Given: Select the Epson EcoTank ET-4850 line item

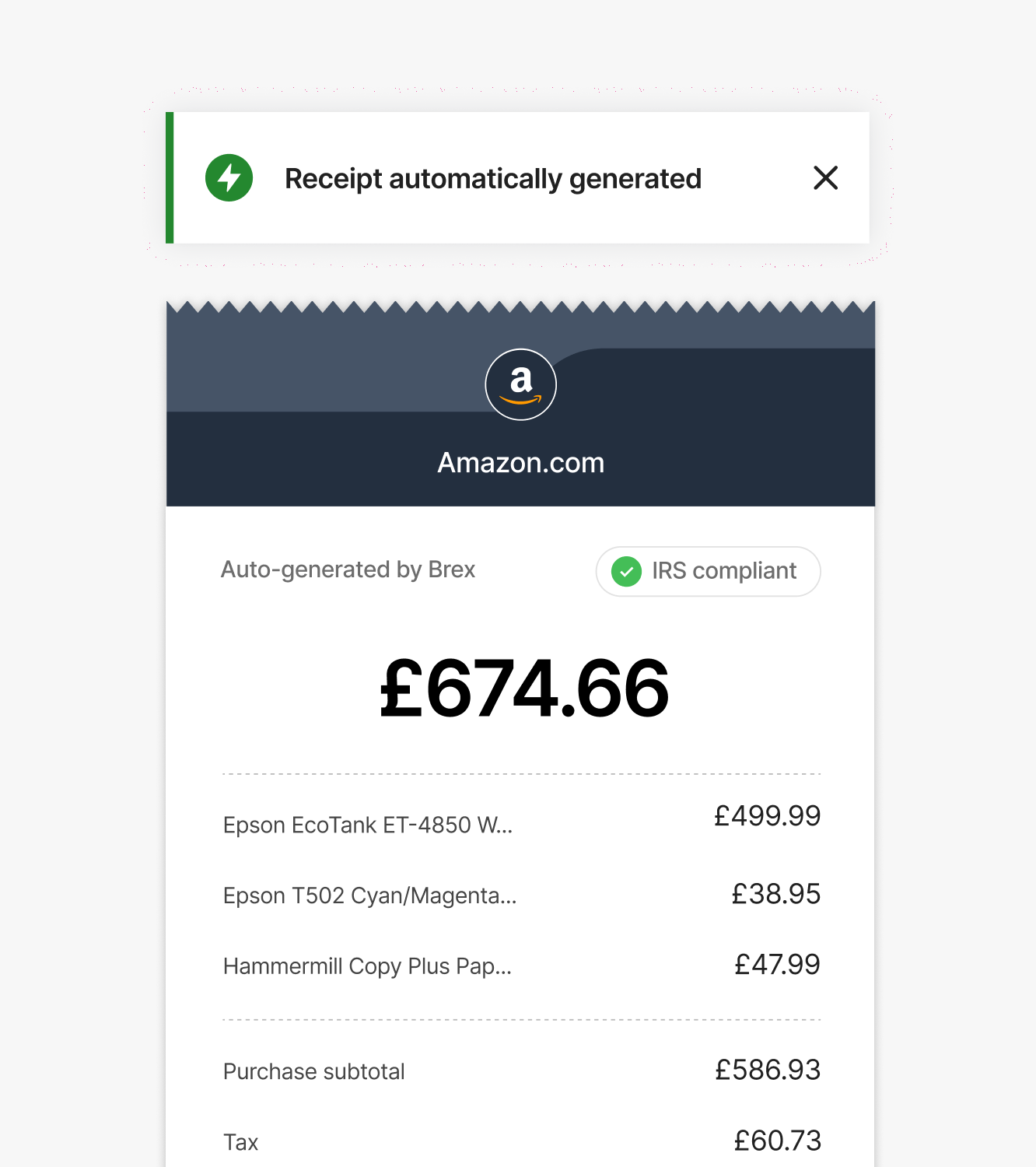Looking at the screenshot, I should pos(368,825).
